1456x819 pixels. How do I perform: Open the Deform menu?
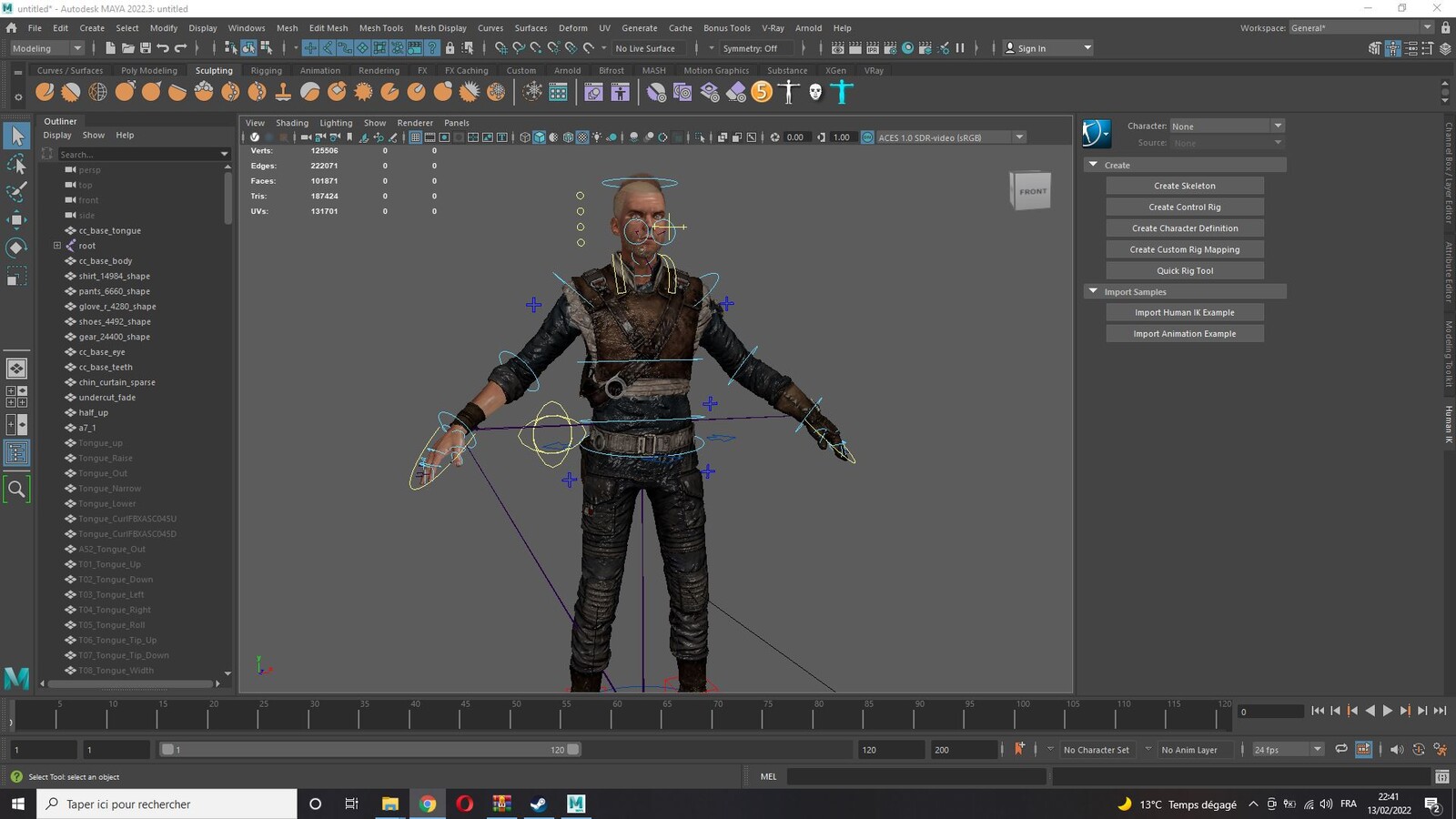coord(572,28)
